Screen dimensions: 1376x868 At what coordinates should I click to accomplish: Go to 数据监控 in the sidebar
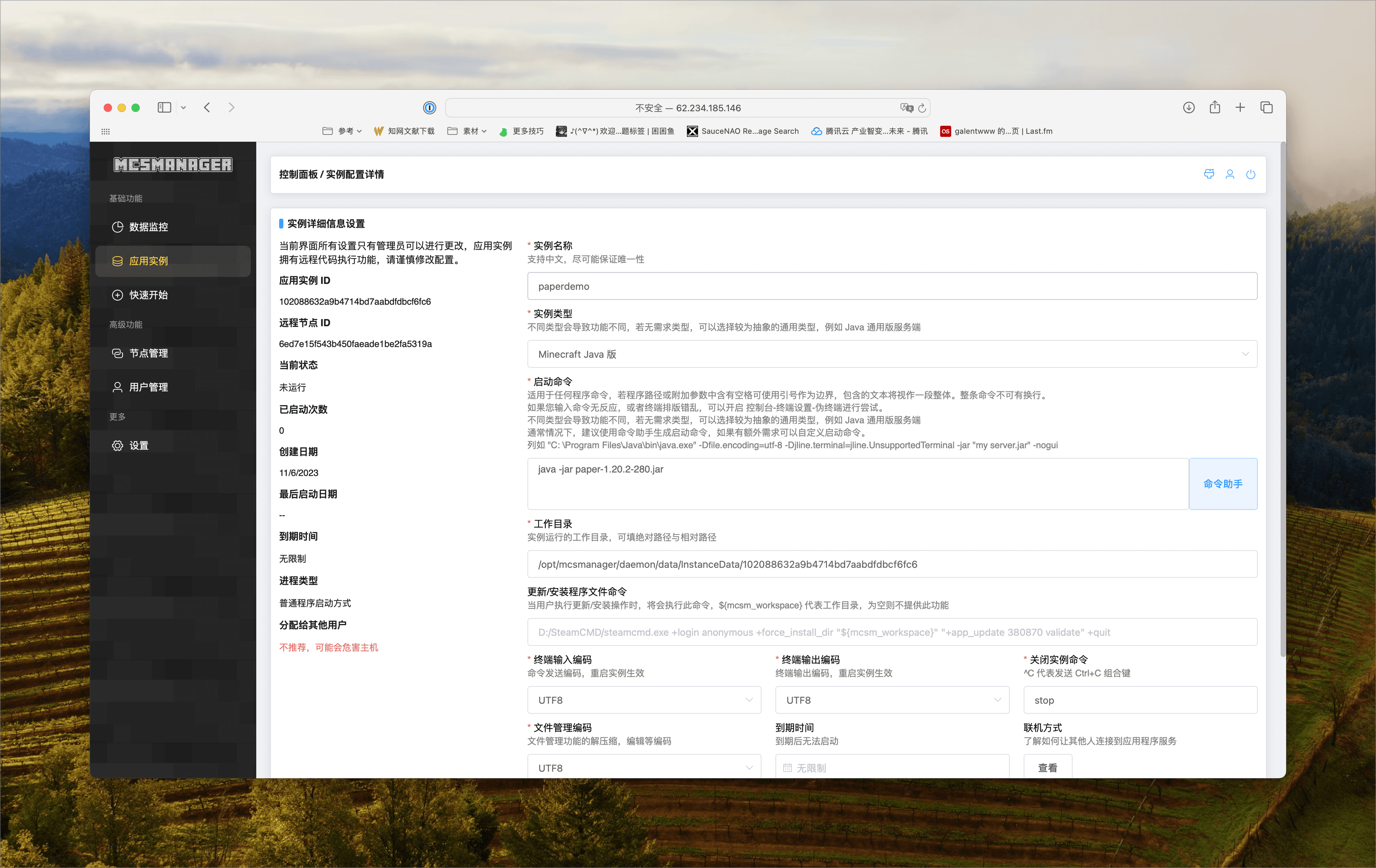click(x=148, y=227)
